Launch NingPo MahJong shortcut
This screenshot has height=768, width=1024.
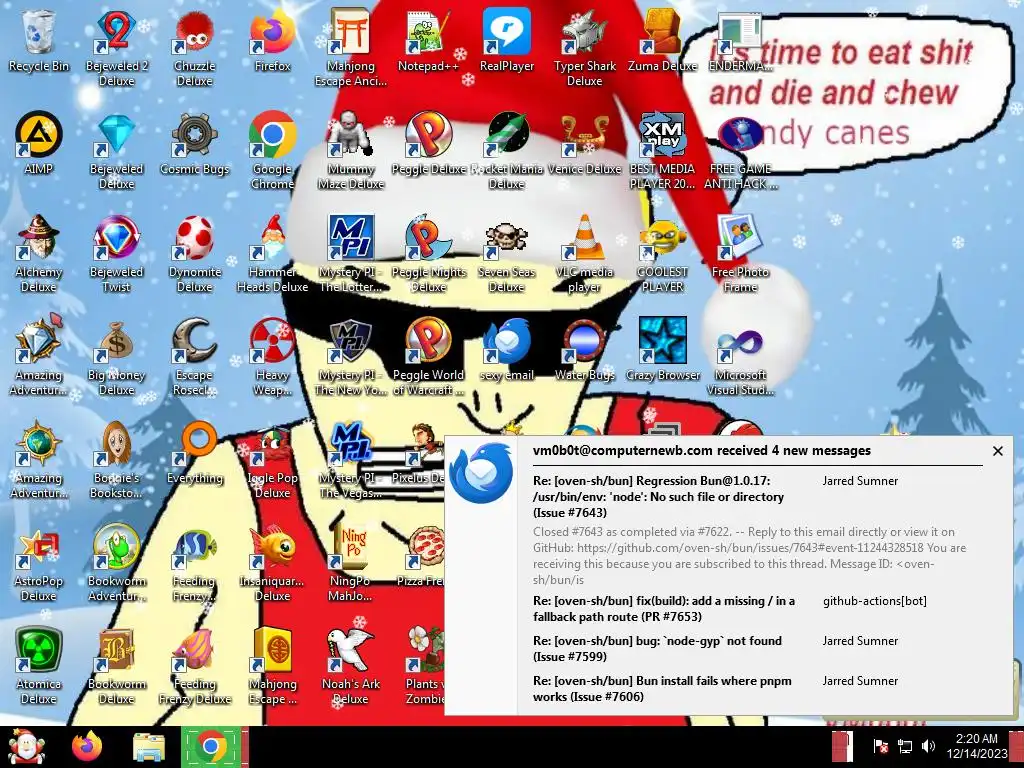pos(351,563)
